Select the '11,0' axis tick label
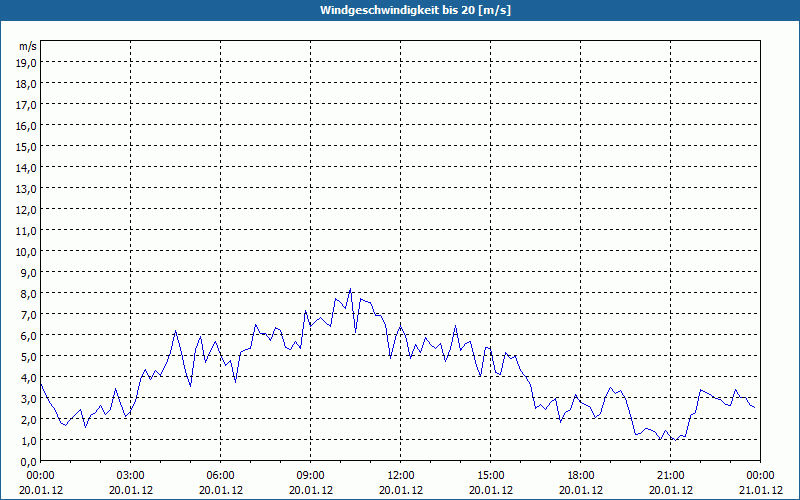 pos(27,231)
